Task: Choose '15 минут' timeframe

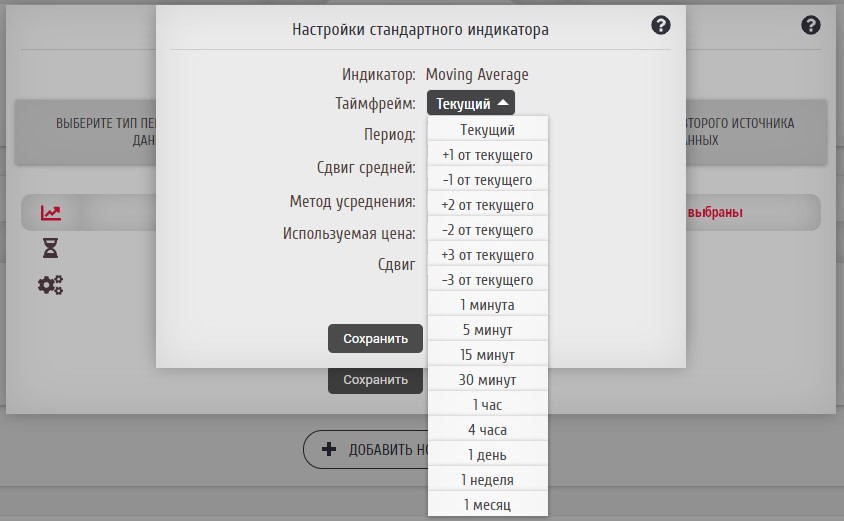Action: click(487, 355)
